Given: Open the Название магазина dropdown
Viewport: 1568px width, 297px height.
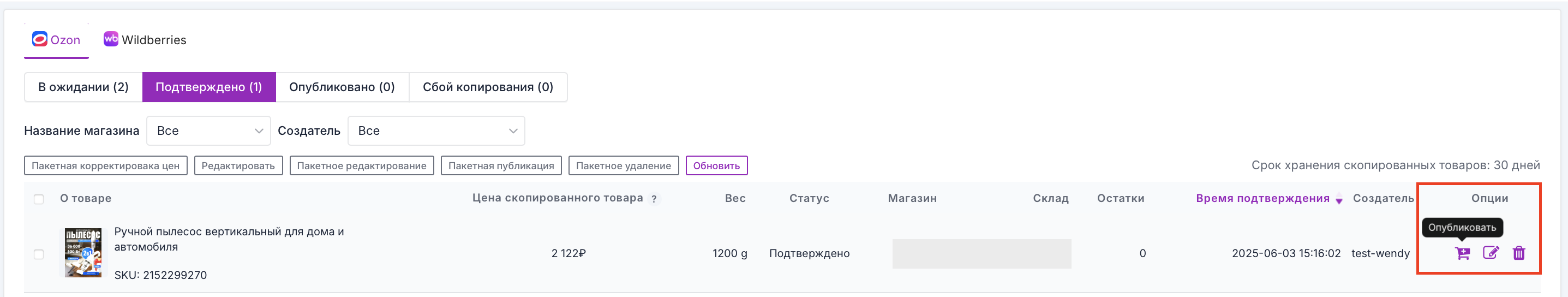Looking at the screenshot, I should [208, 131].
